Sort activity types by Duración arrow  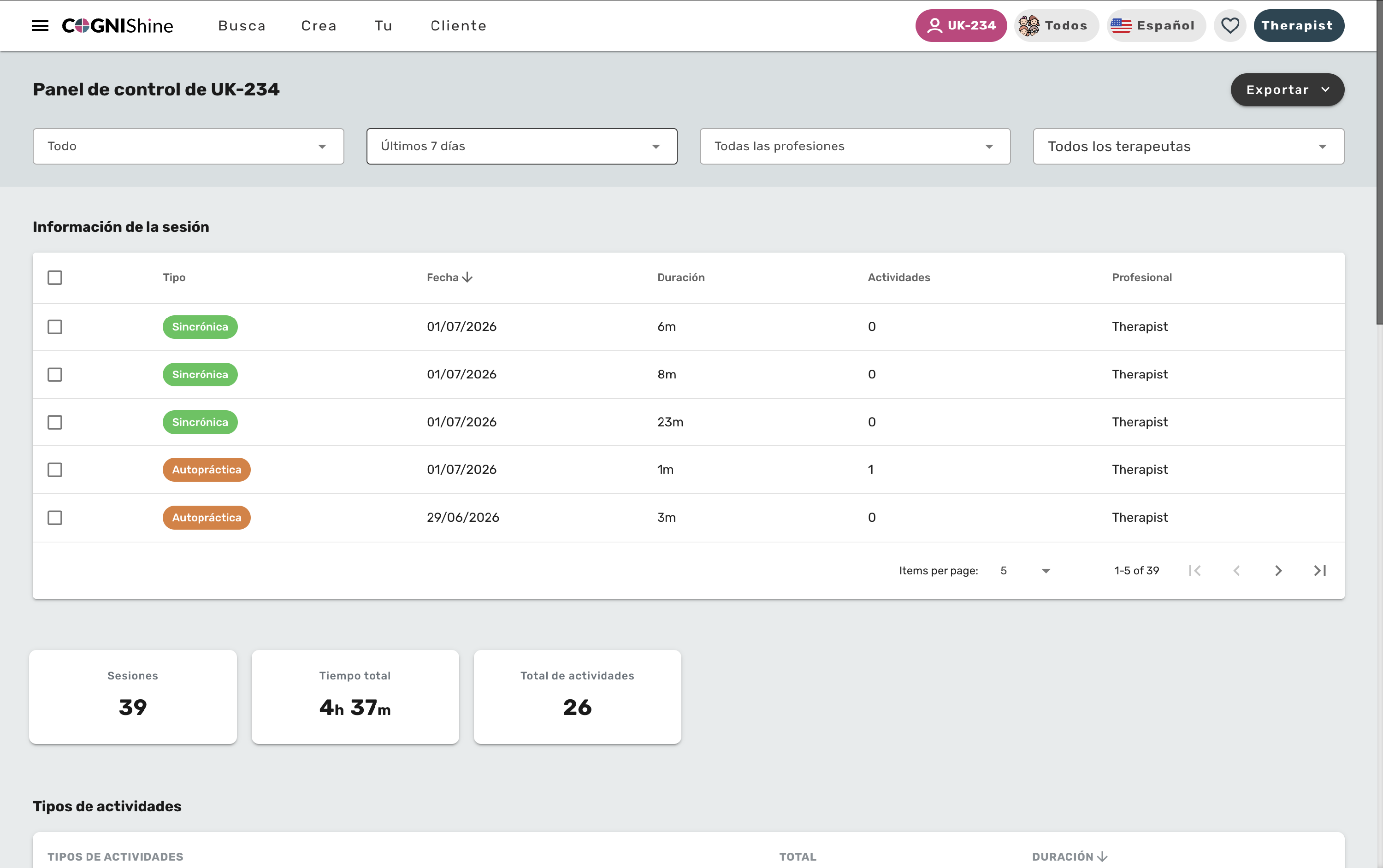[x=1102, y=856]
